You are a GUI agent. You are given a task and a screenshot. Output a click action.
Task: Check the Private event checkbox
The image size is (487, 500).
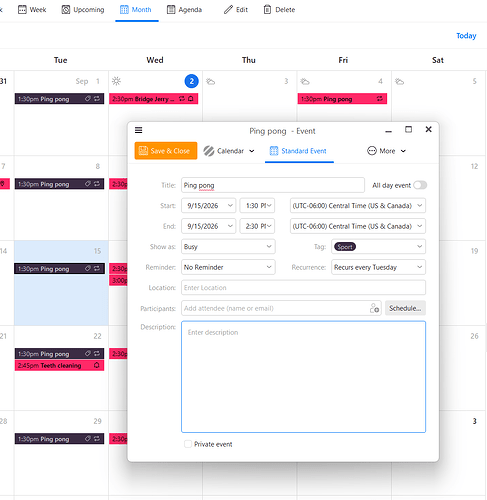click(188, 444)
